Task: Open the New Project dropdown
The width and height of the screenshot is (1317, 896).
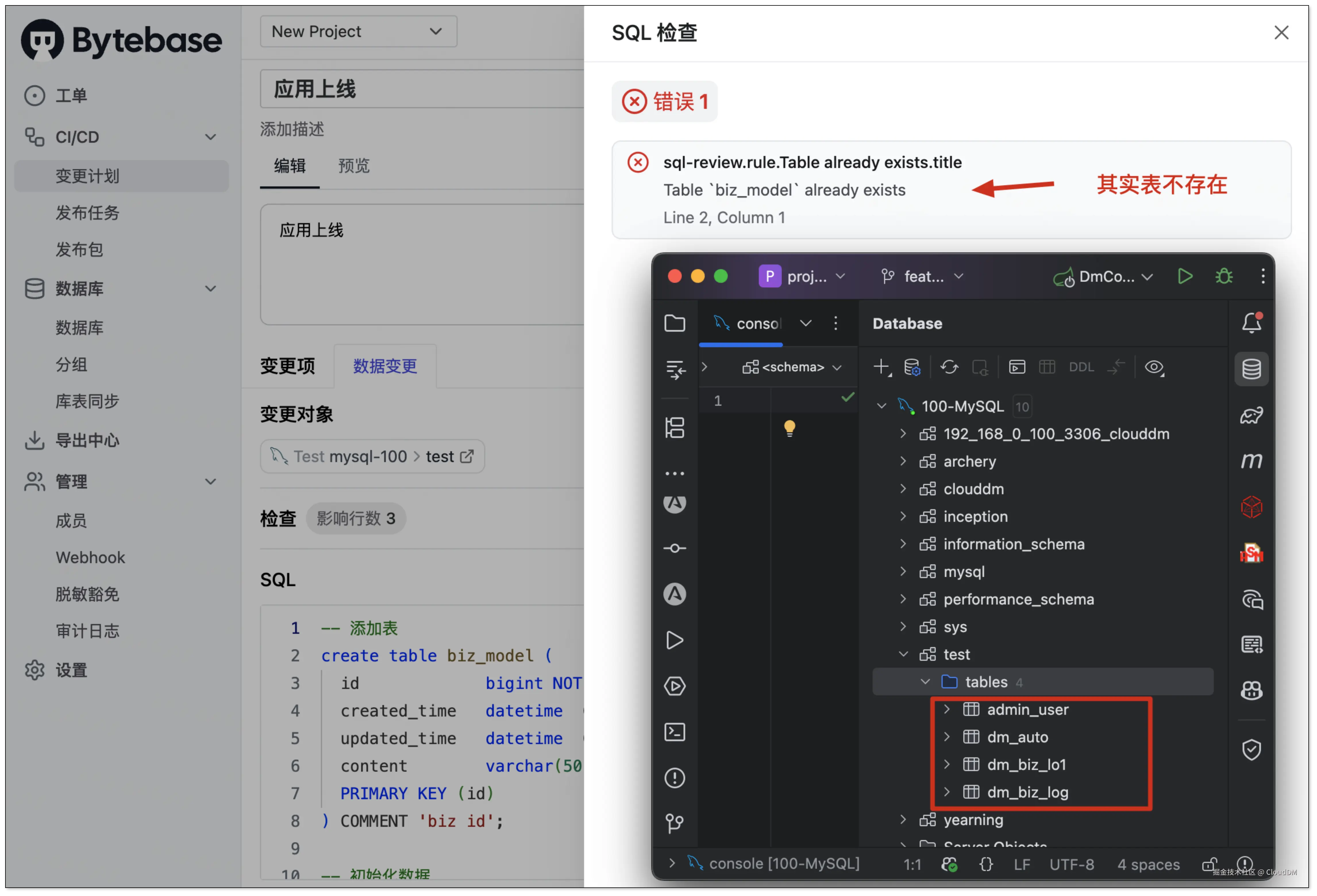Action: (x=358, y=32)
